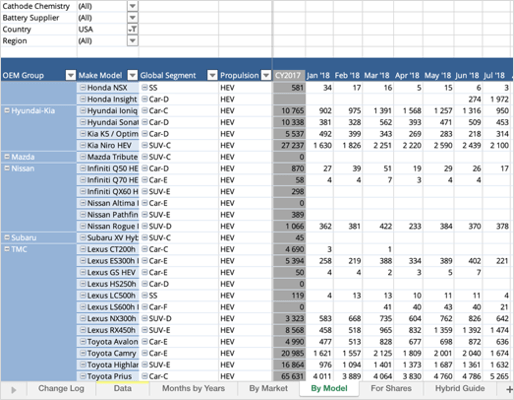Collapse the Nissan Rogue row

pos(83,226)
